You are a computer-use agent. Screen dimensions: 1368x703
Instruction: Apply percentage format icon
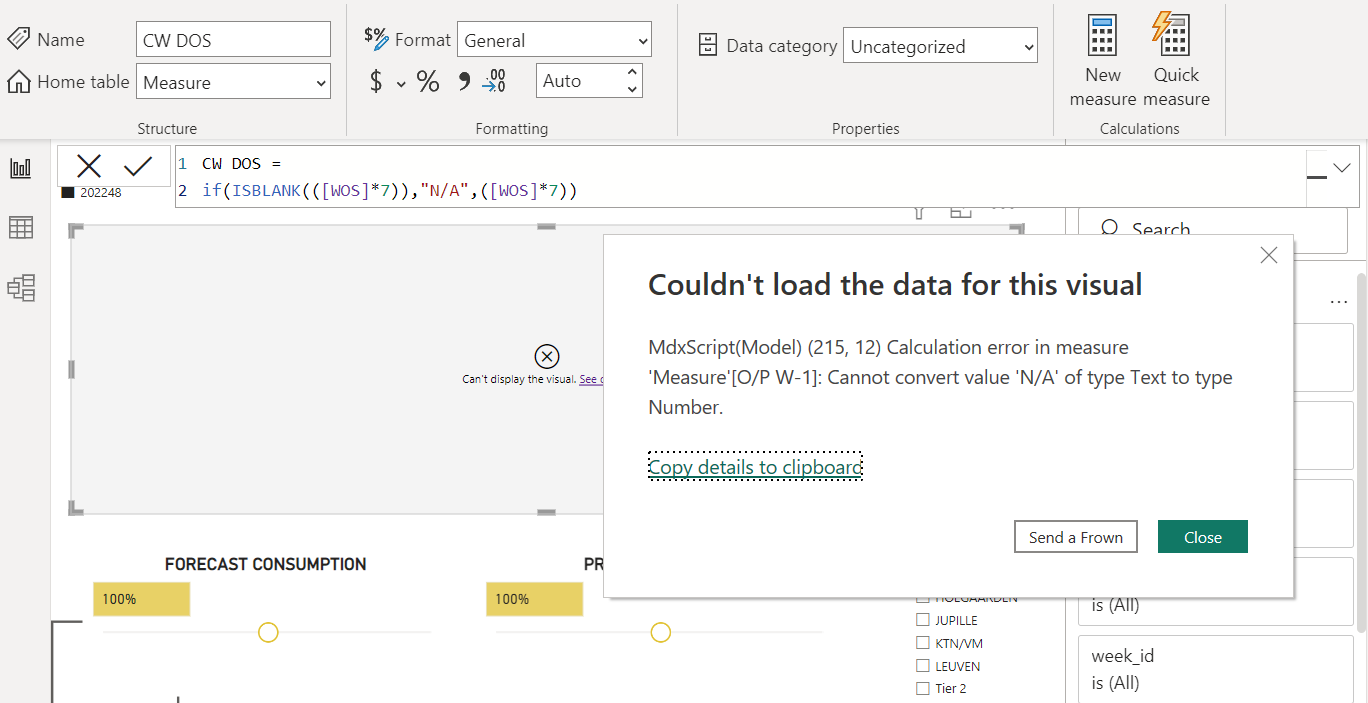[428, 81]
